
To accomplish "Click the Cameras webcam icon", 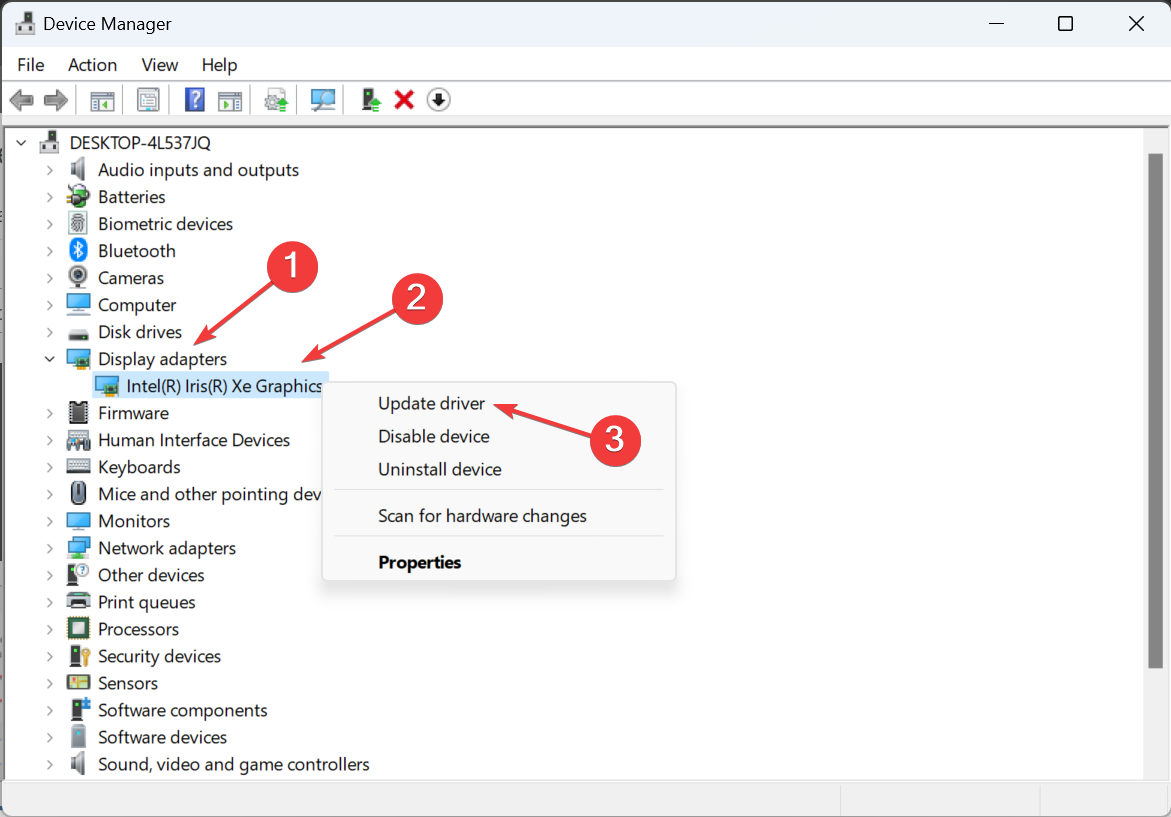I will [78, 277].
